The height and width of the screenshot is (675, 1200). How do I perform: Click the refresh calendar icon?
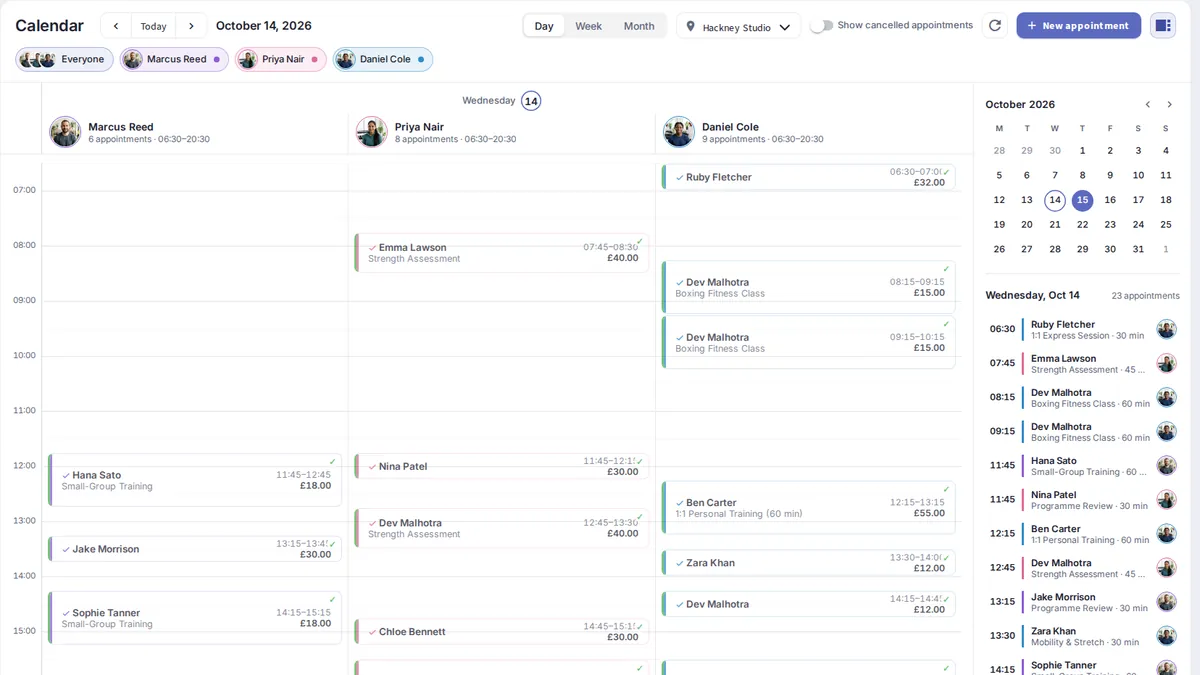(995, 26)
